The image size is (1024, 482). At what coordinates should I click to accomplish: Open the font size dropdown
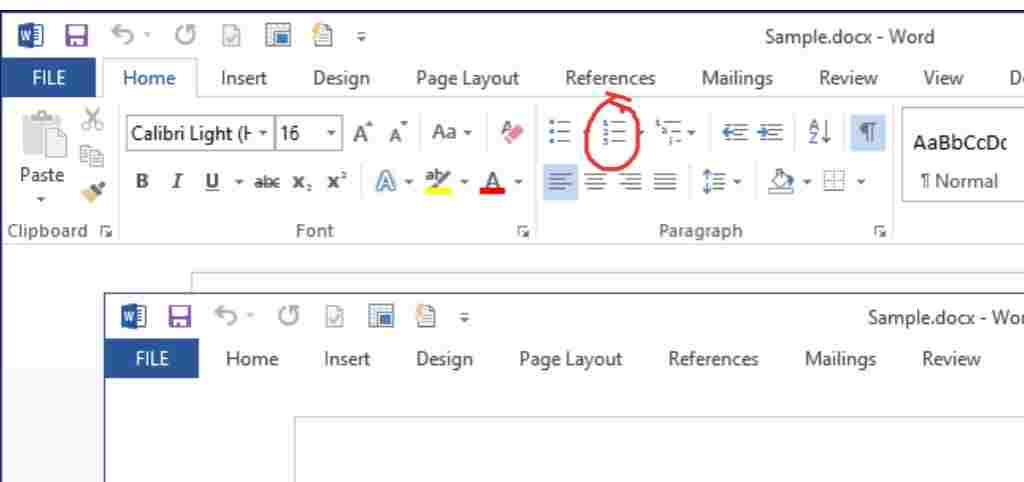[330, 133]
